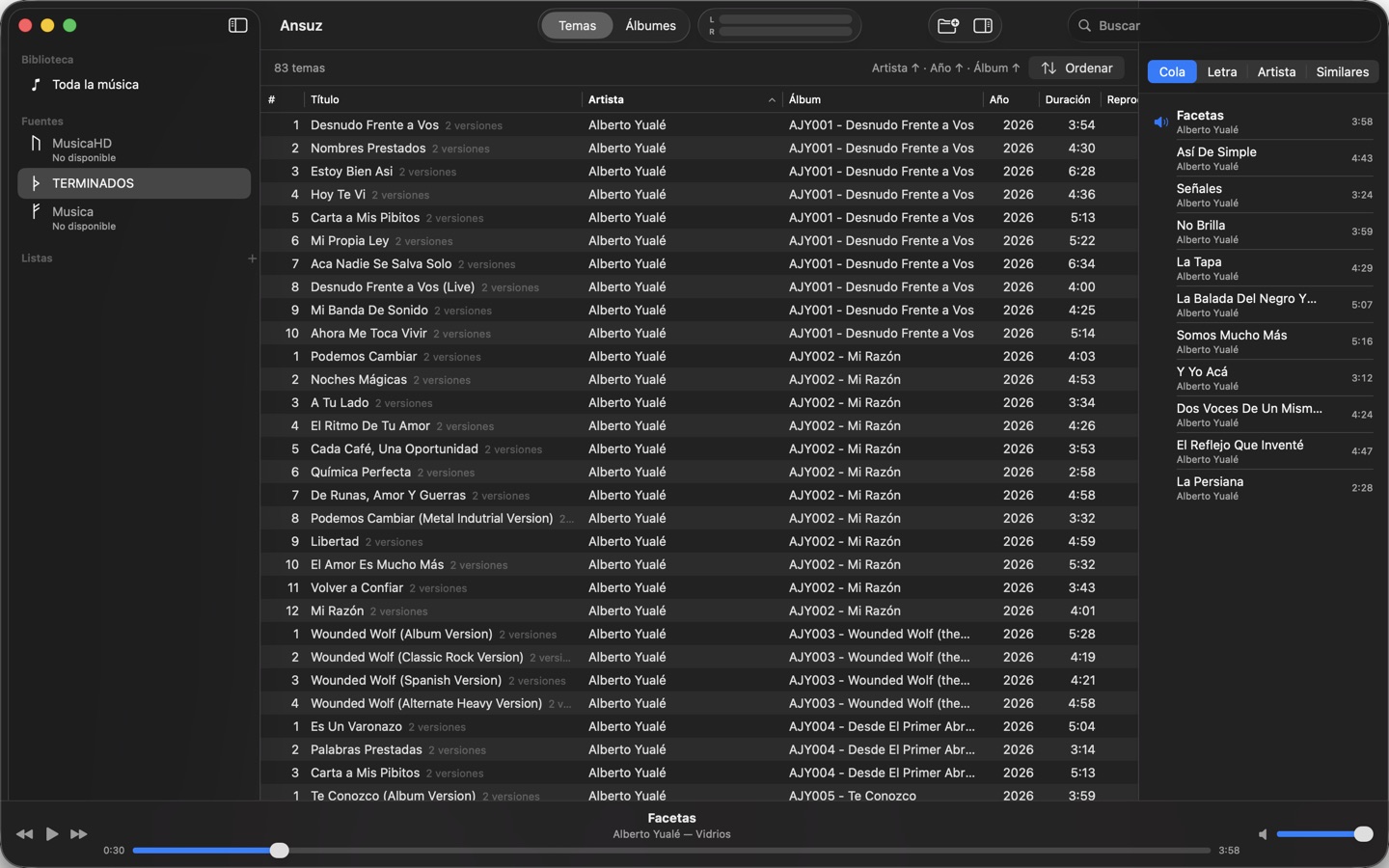Select track Química Perfecta

pos(699,473)
